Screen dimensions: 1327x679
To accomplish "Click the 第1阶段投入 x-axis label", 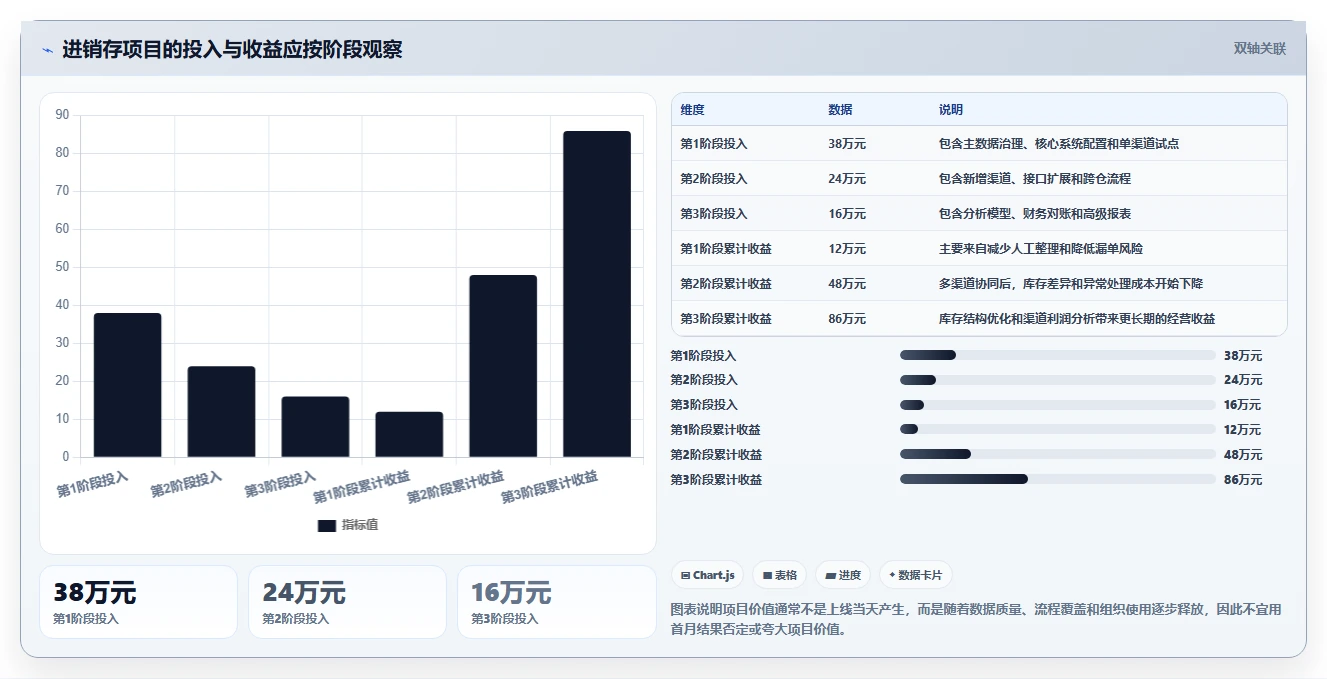I will tap(92, 484).
